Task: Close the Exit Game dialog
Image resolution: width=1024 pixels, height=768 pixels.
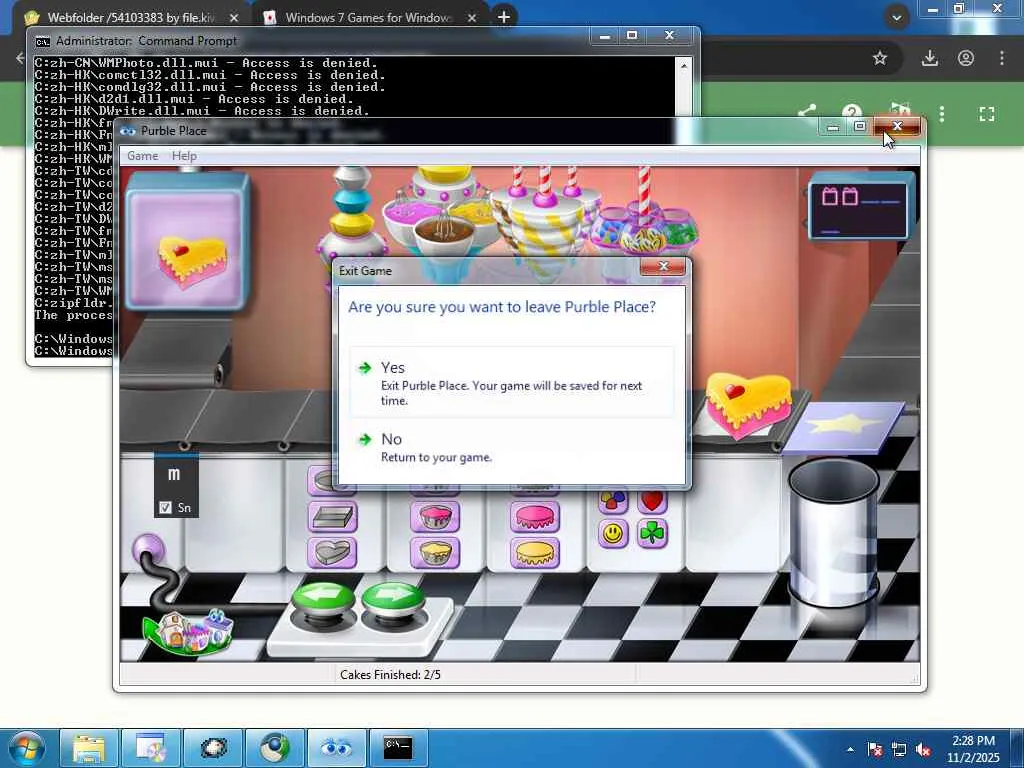Action: pyautogui.click(x=662, y=266)
